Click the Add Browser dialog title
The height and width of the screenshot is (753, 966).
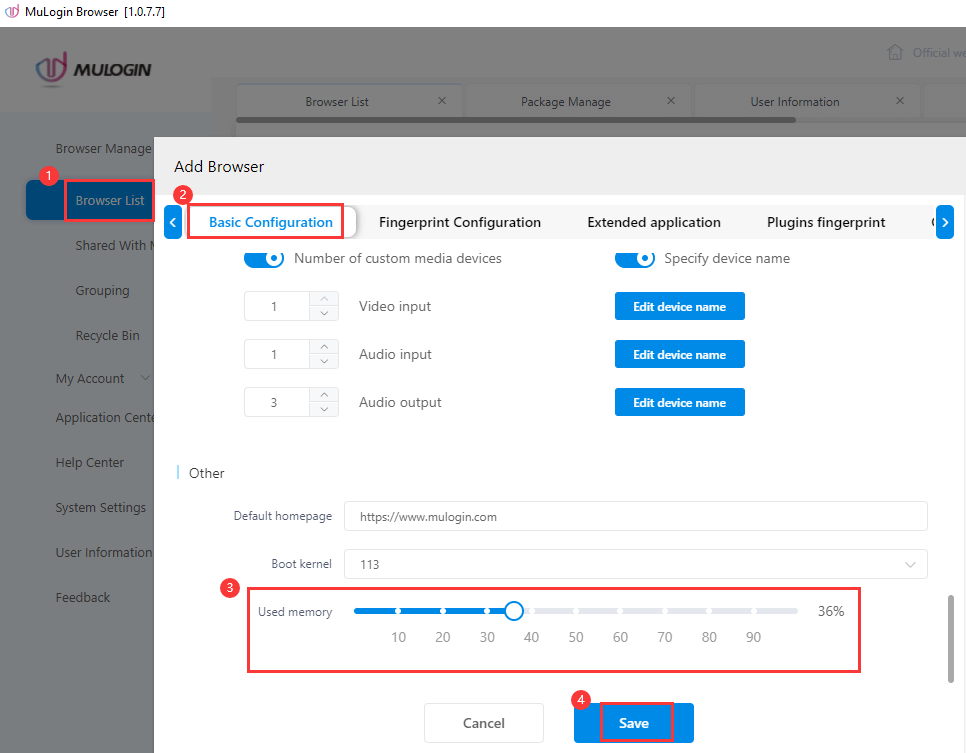click(219, 166)
